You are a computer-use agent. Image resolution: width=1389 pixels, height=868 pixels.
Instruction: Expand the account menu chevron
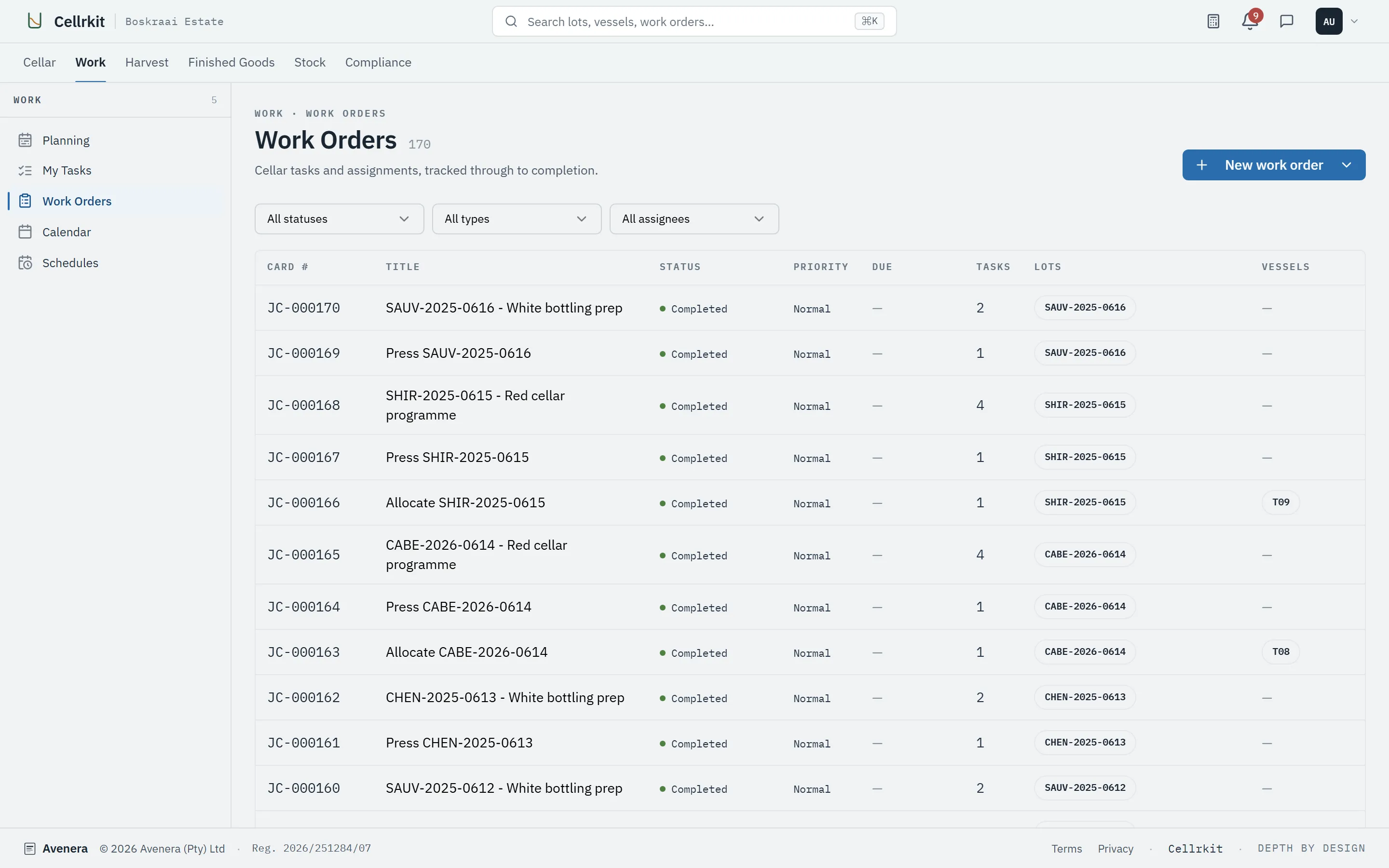pyautogui.click(x=1354, y=21)
